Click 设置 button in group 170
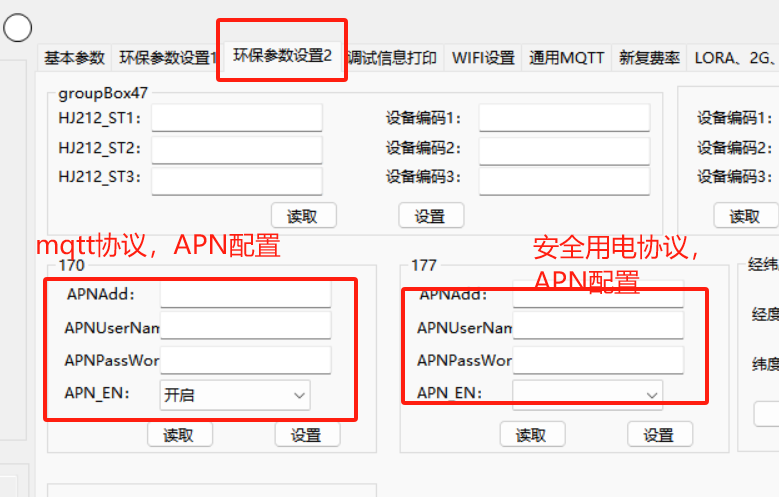The image size is (779, 497). (x=307, y=435)
